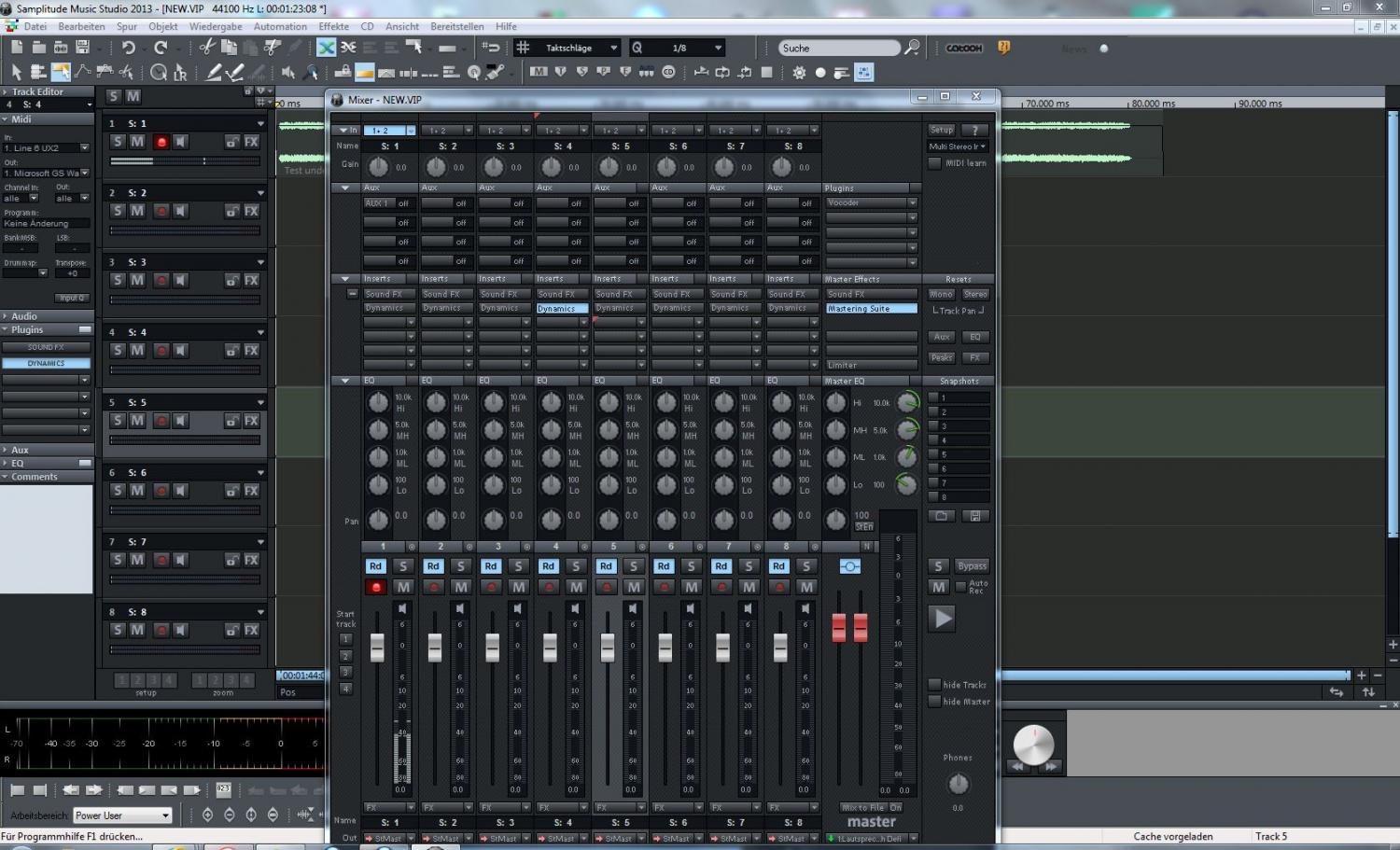The height and width of the screenshot is (850, 1400).
Task: Click the grid snap icon beside Taktschläge
Action: coord(524,48)
